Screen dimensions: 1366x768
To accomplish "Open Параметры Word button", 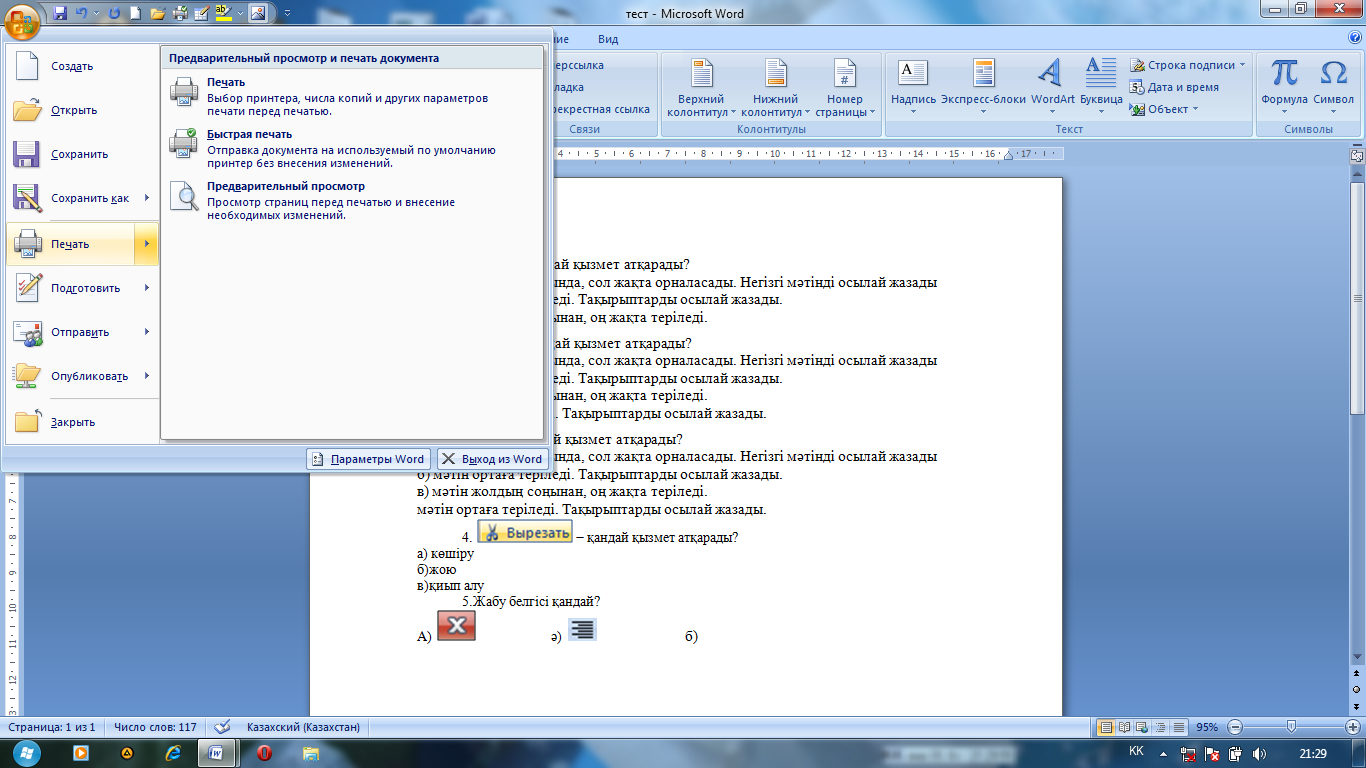I will coord(369,459).
